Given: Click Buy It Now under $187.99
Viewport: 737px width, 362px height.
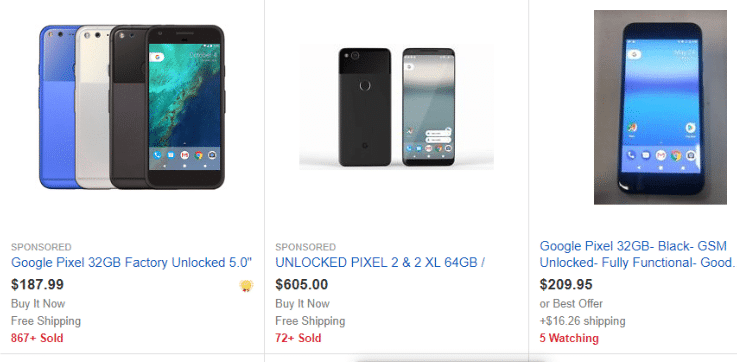Looking at the screenshot, I should pos(38,304).
